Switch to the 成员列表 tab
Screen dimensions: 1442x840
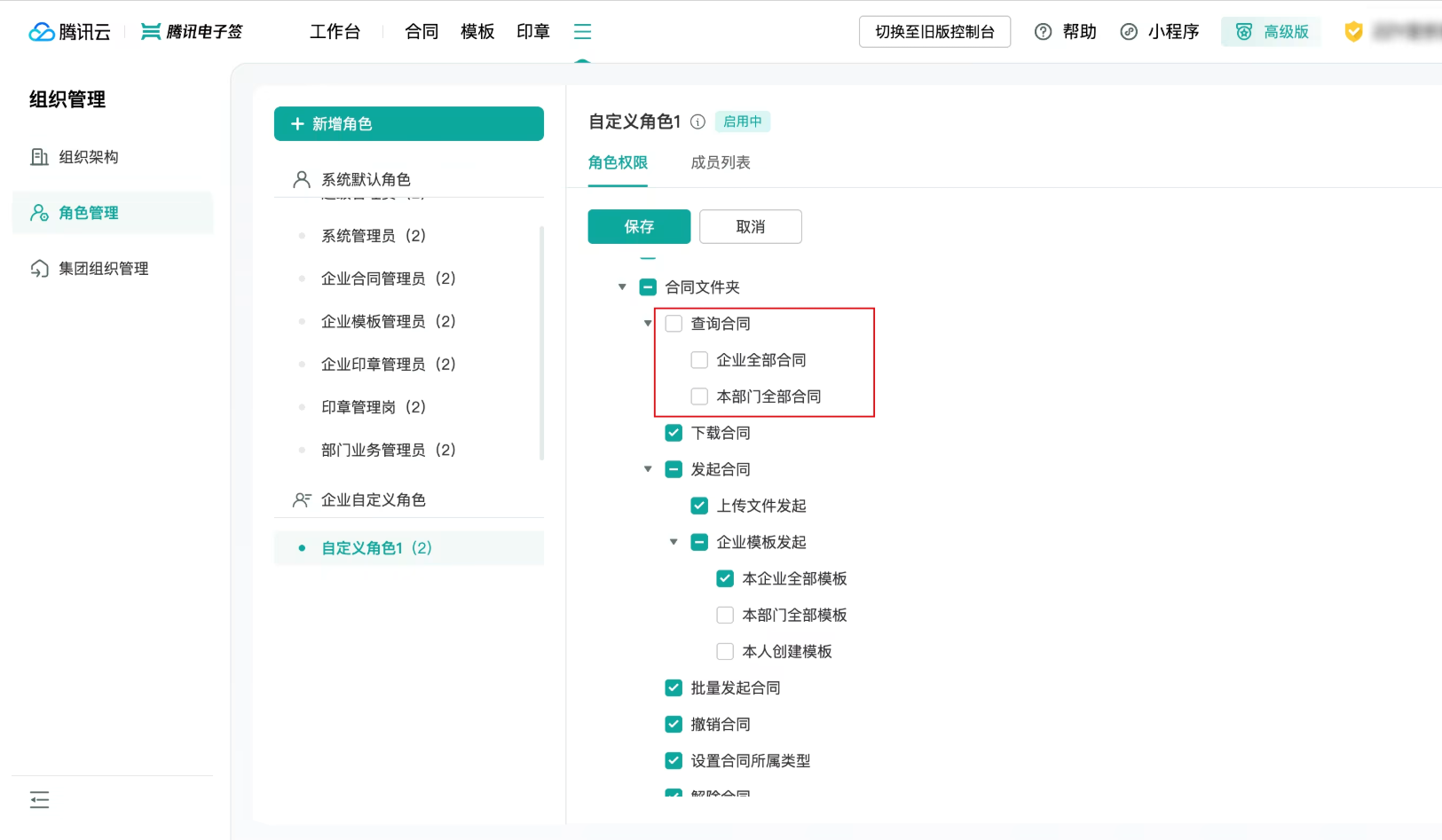[x=721, y=162]
